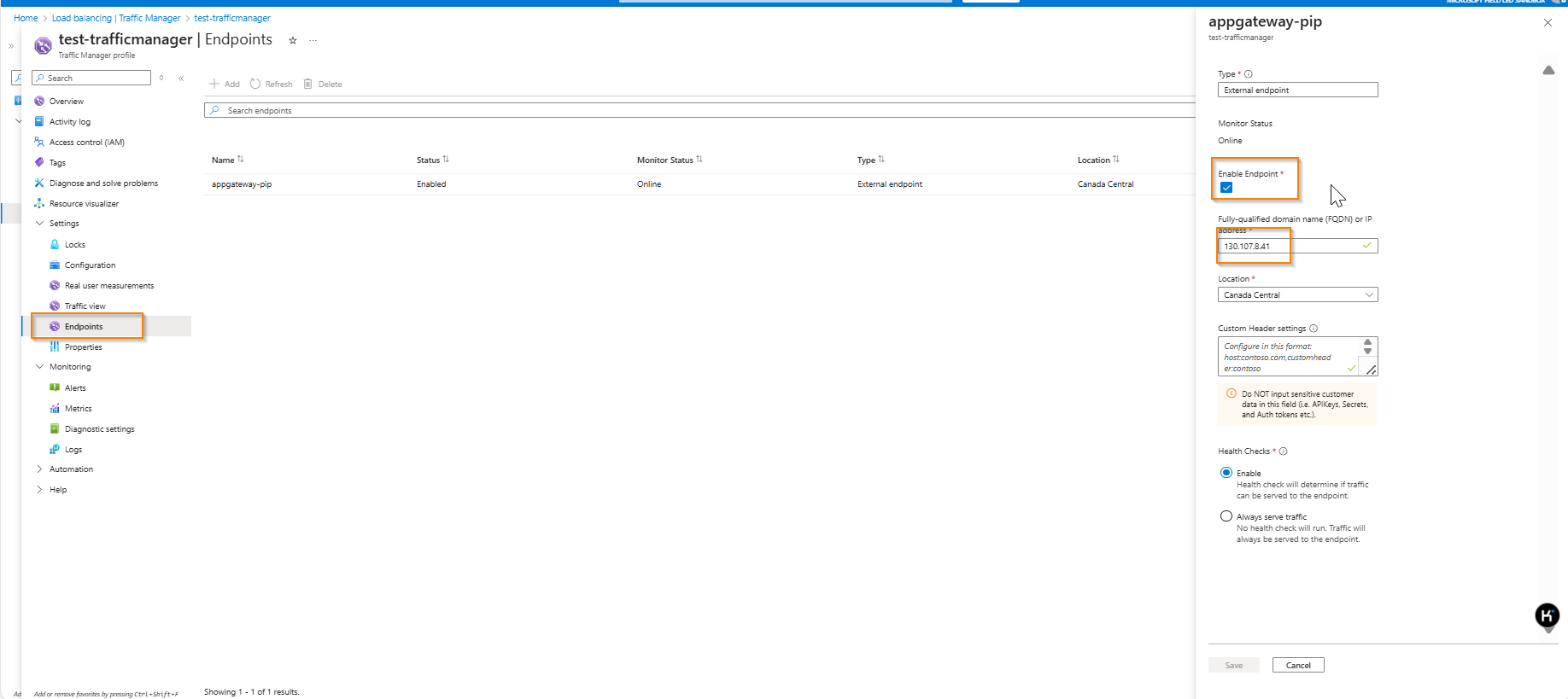
Task: Click the Cancel button
Action: 1298,665
